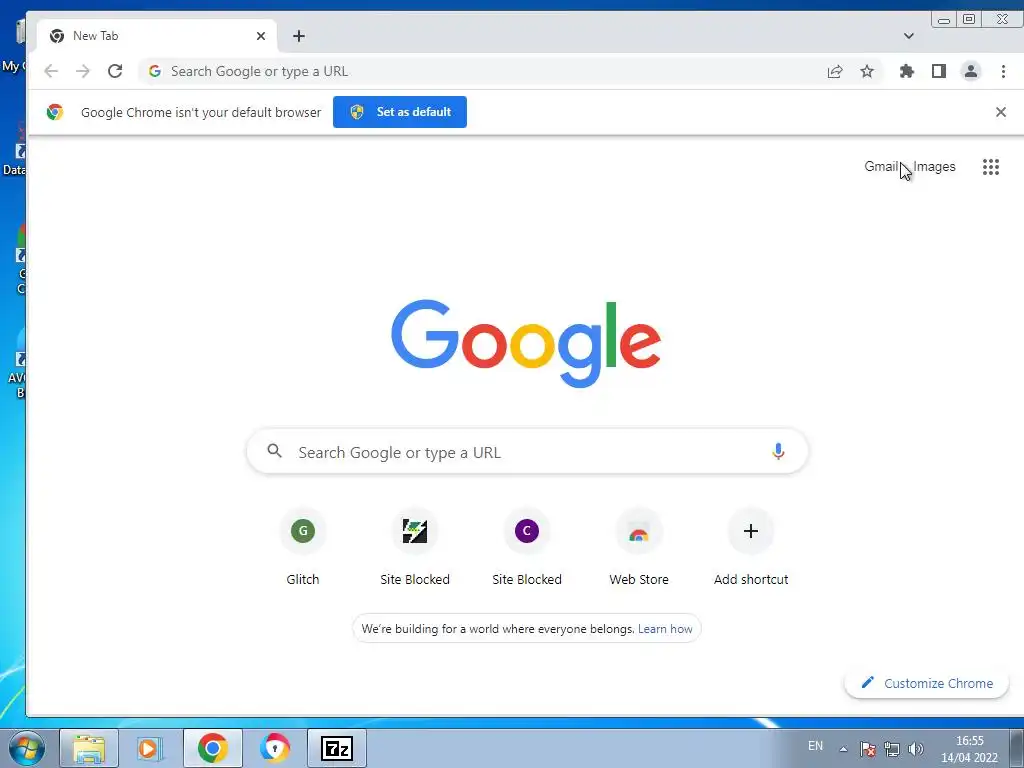Viewport: 1024px width, 768px height.
Task: Open the Web Store shortcut
Action: tap(639, 547)
